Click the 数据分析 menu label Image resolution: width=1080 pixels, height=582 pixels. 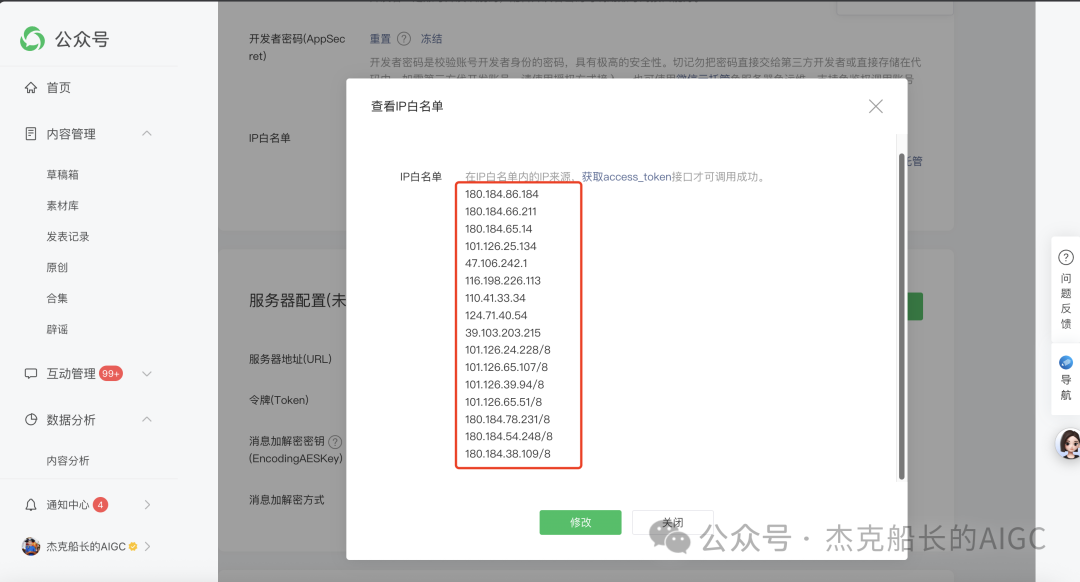pos(71,419)
